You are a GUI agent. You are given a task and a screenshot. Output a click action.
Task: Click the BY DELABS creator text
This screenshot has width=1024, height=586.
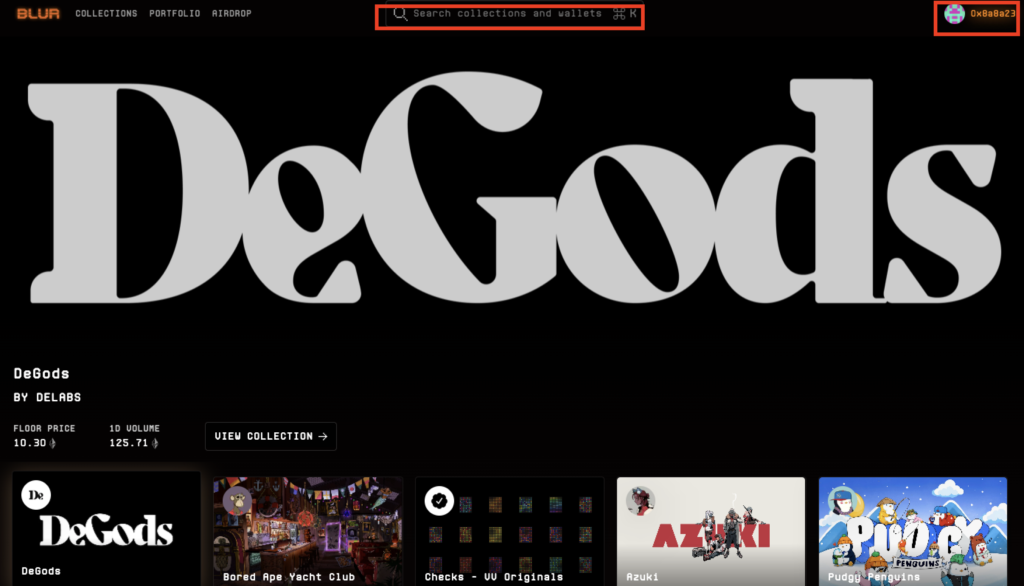coord(47,397)
